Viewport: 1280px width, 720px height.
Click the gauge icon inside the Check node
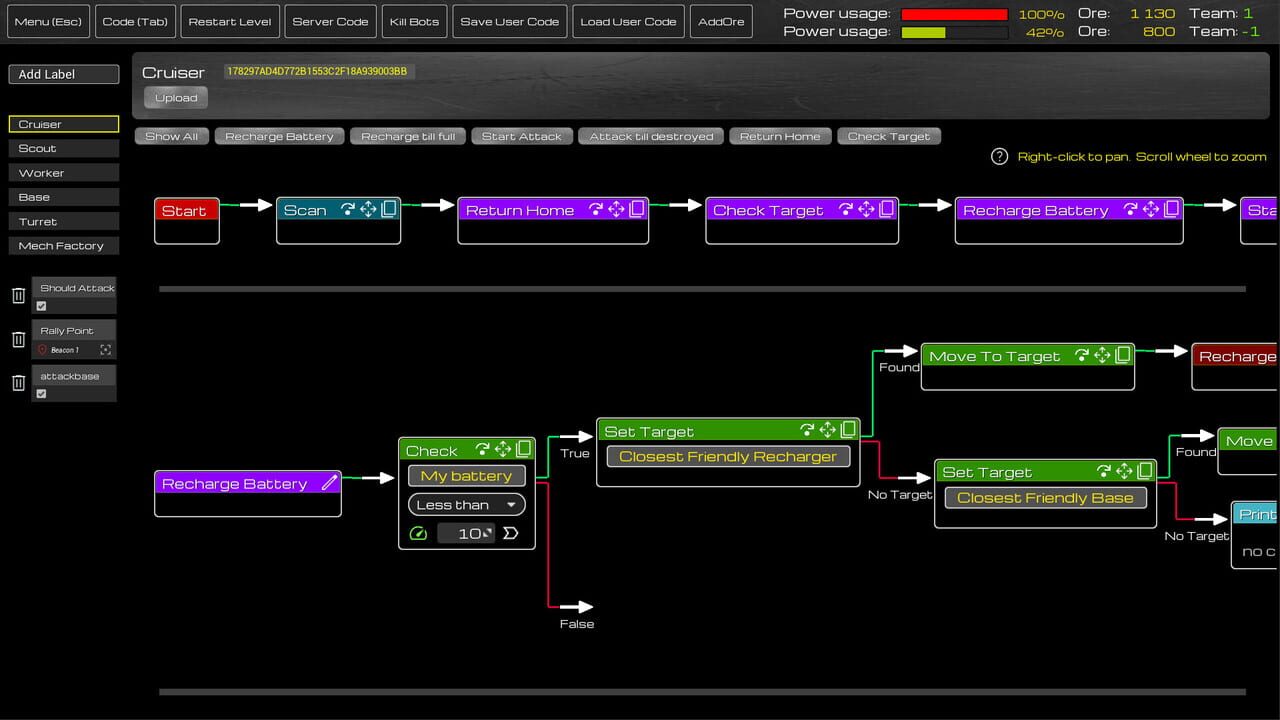point(418,533)
